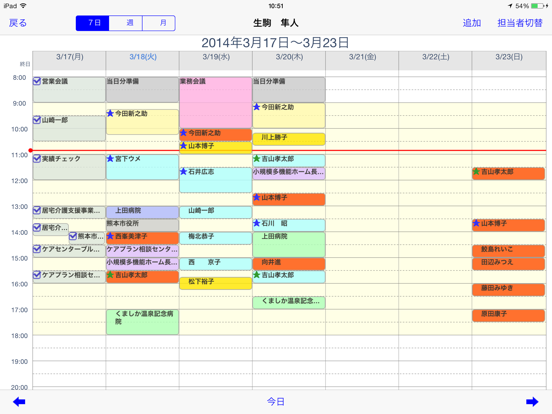Open 川上勝子 appointment on 3/20

coord(289,139)
